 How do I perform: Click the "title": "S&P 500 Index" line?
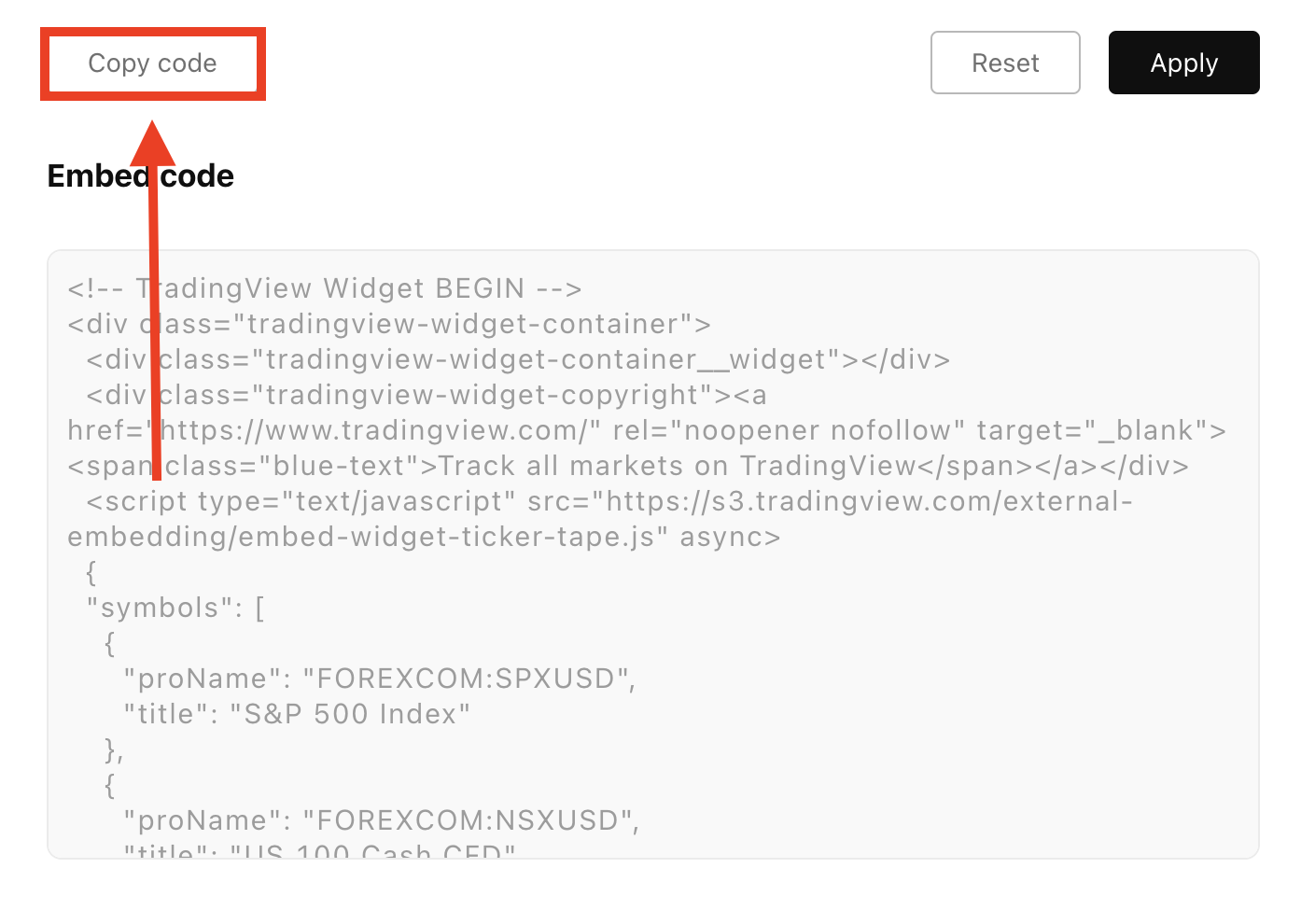click(x=297, y=714)
